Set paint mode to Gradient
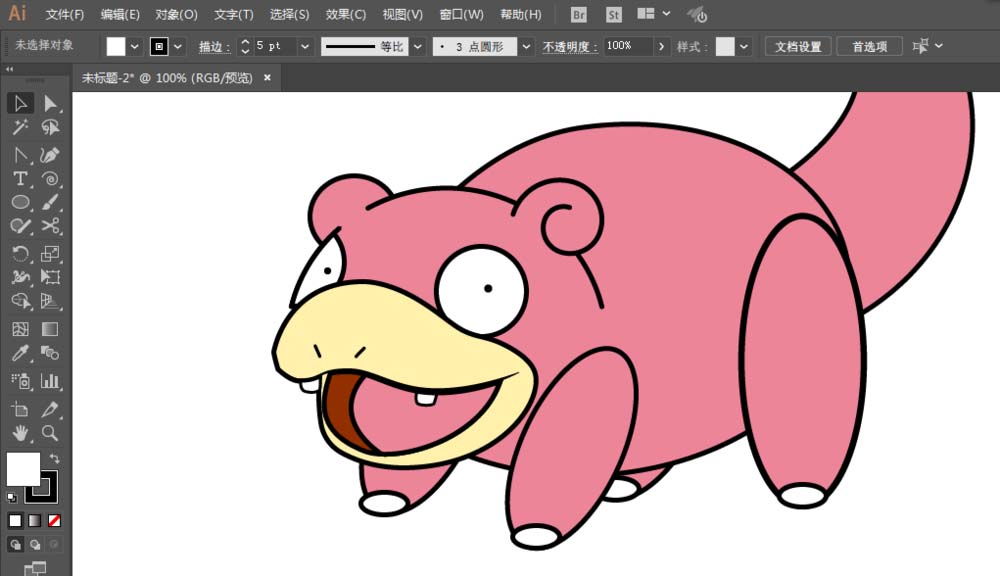The width and height of the screenshot is (1000, 576). tap(34, 521)
